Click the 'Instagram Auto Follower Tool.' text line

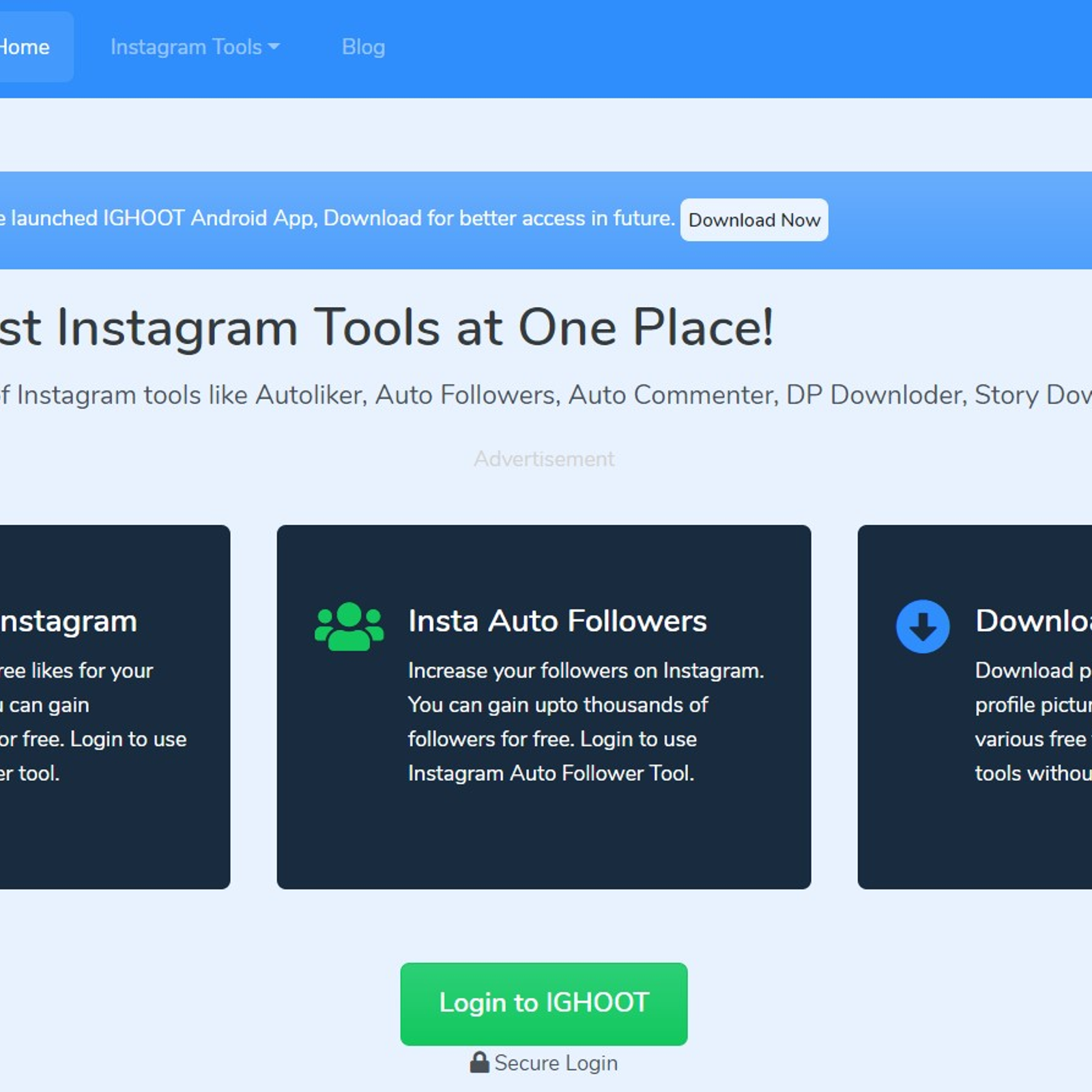tap(550, 773)
